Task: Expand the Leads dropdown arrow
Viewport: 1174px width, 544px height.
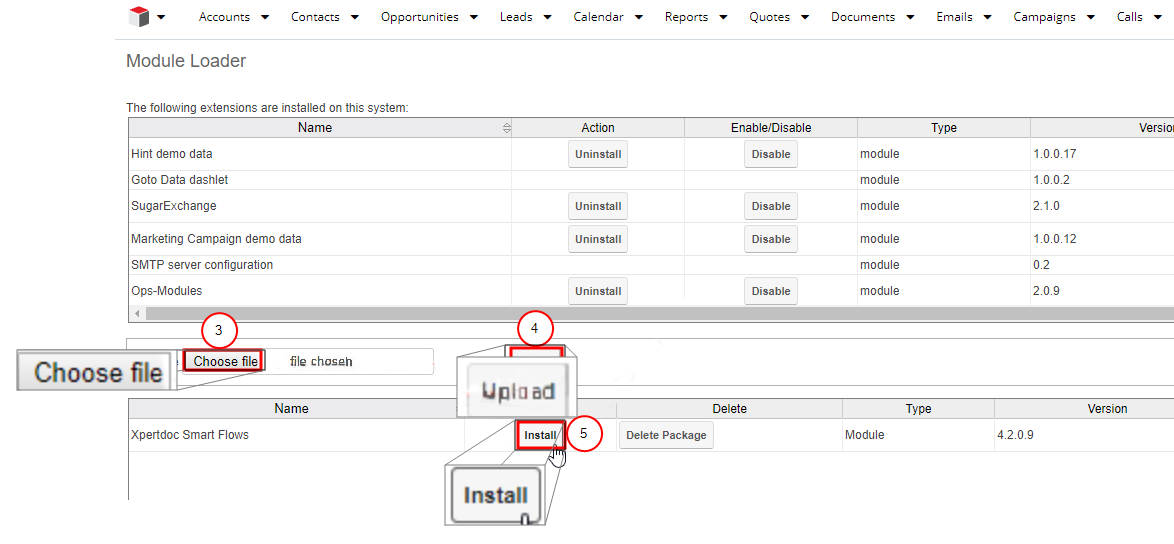Action: click(547, 17)
